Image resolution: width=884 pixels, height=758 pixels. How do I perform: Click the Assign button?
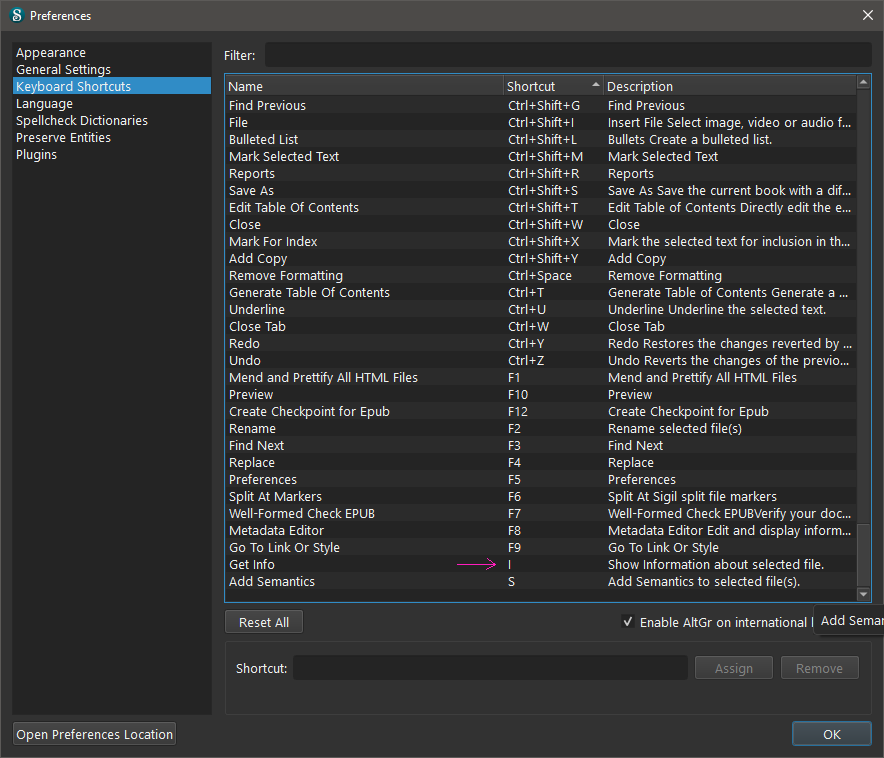pyautogui.click(x=733, y=668)
